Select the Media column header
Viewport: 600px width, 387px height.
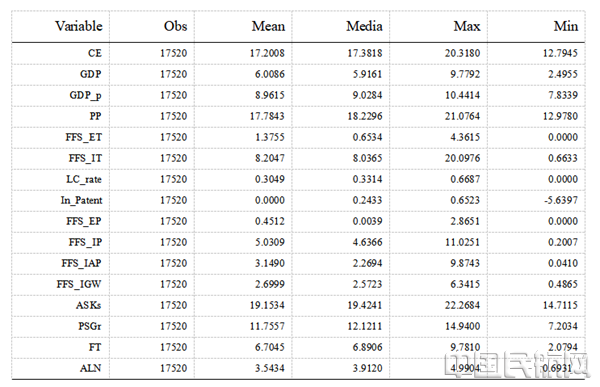pyautogui.click(x=364, y=26)
